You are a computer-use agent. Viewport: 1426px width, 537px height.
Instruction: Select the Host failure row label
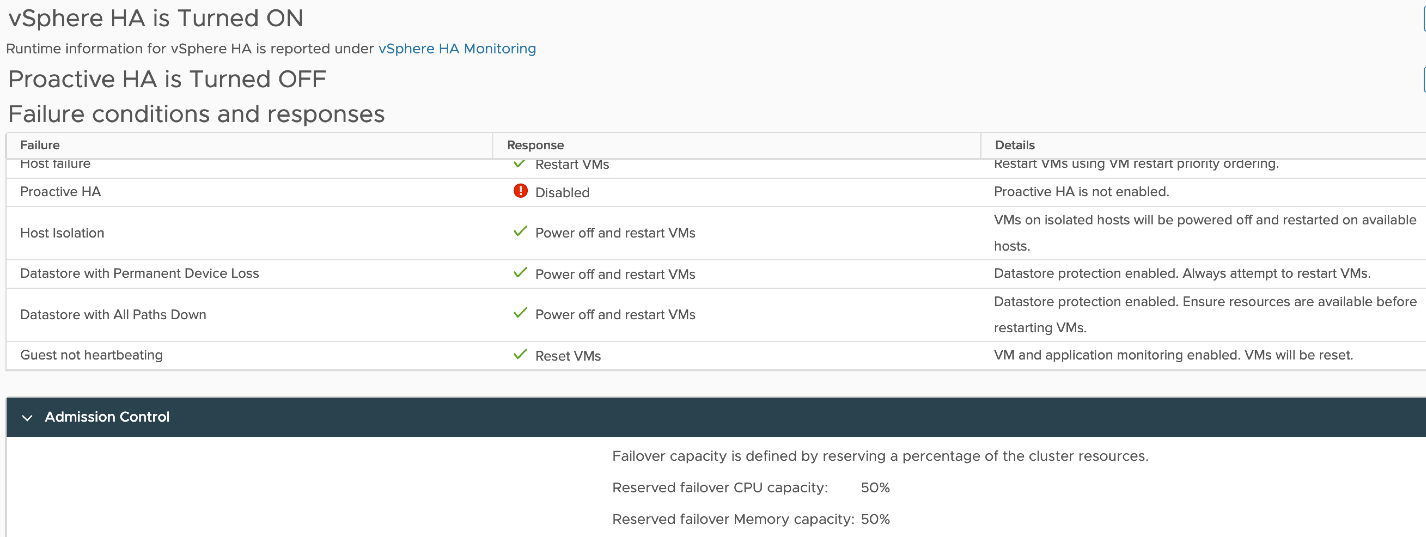55,164
